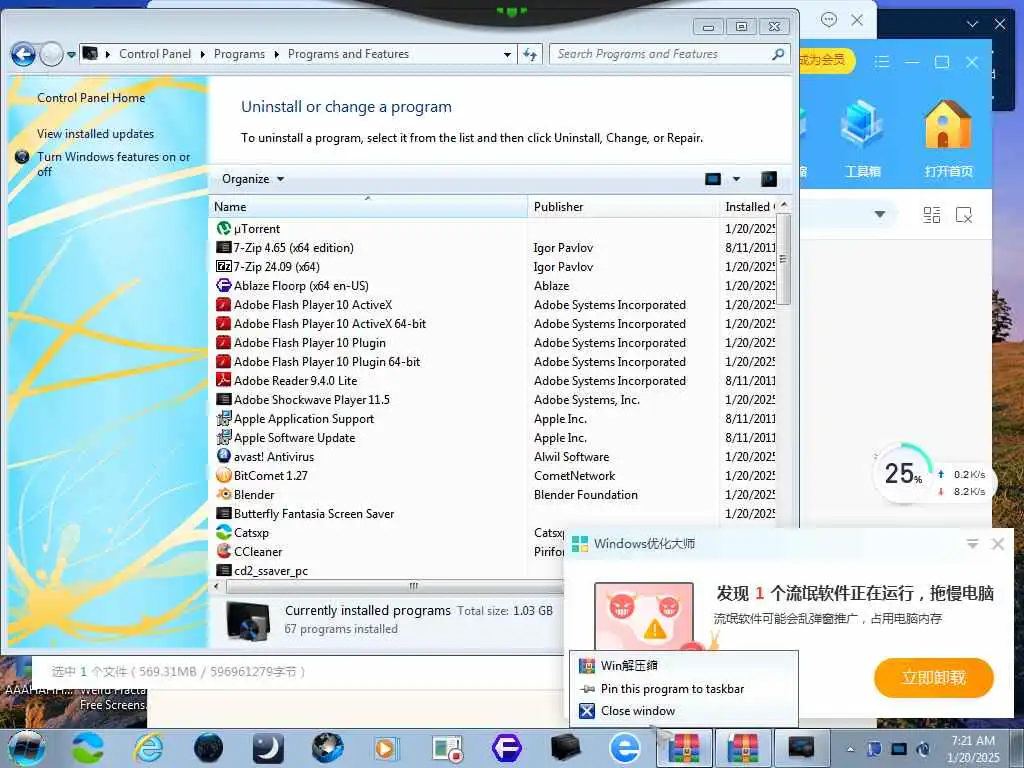Expand the view options dropdown arrow
Screen dimensions: 1024x768
coord(737,179)
